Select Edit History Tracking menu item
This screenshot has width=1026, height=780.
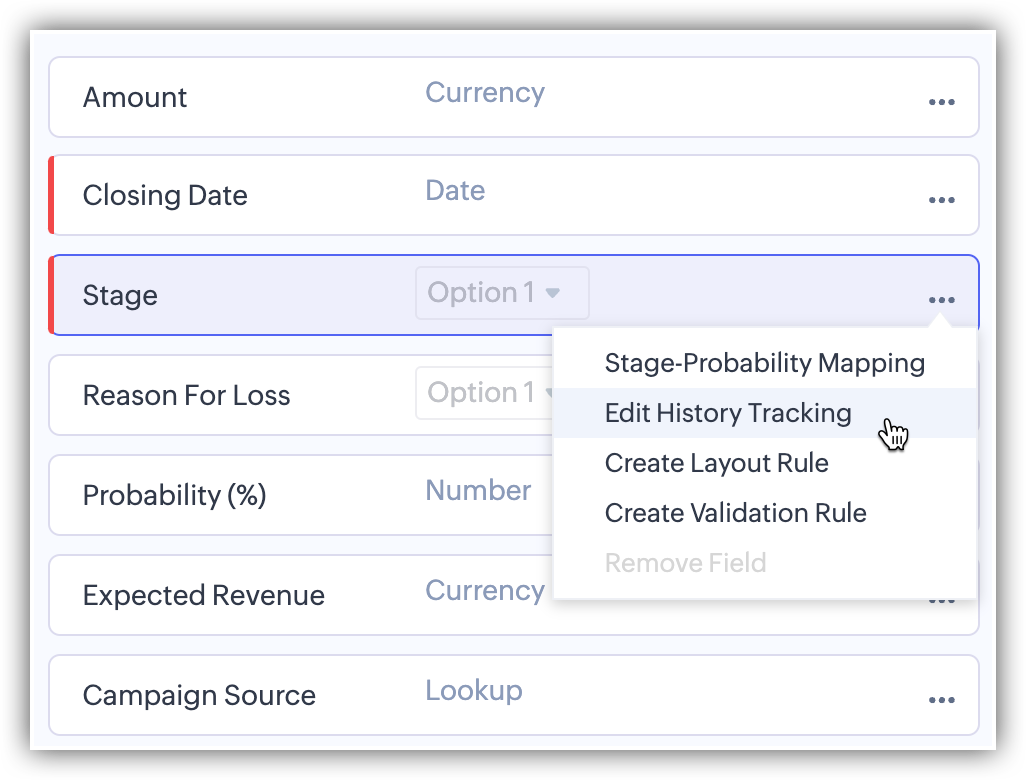click(728, 413)
